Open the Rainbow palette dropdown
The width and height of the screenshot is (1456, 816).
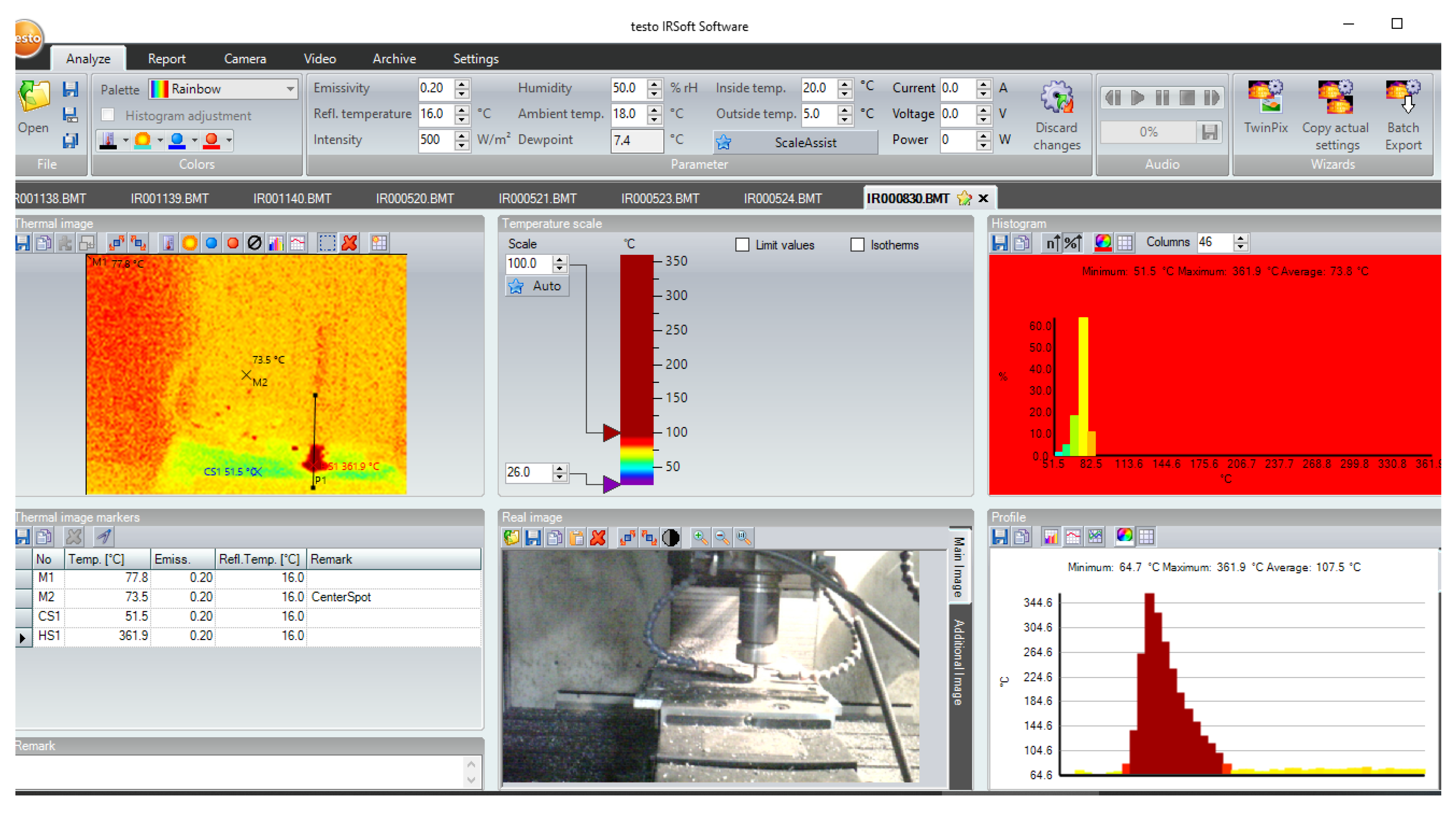pos(290,89)
